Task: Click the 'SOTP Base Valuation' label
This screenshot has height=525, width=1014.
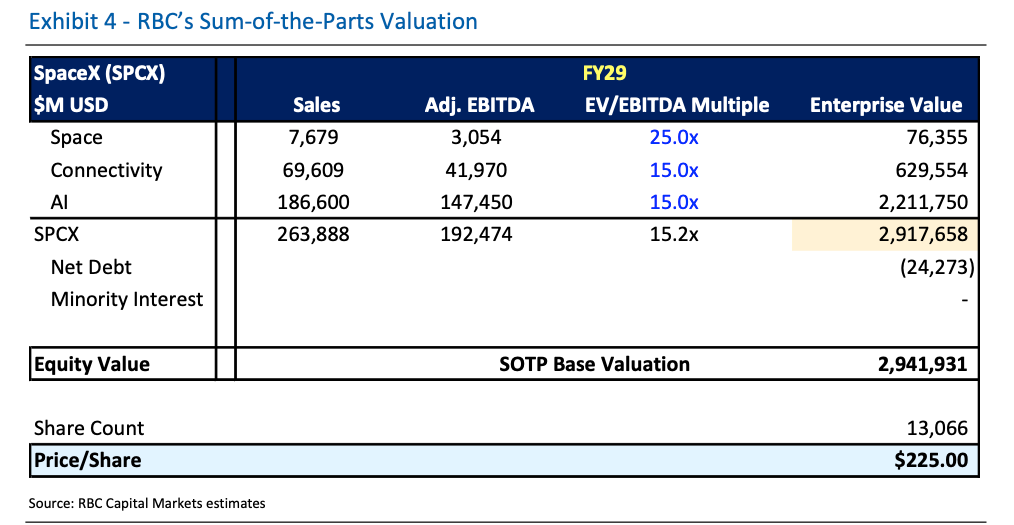Action: [x=594, y=364]
